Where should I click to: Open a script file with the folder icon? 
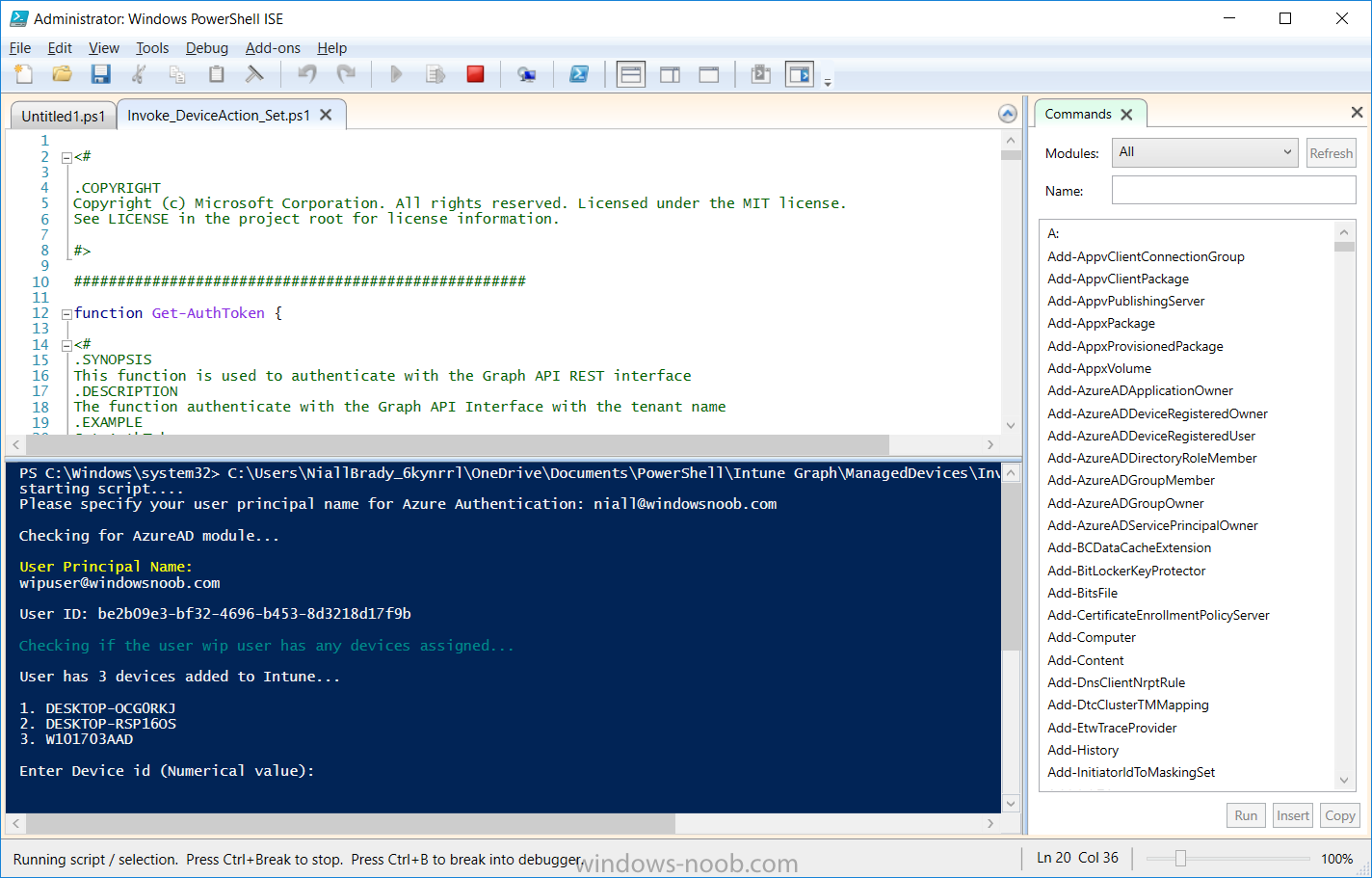63,74
